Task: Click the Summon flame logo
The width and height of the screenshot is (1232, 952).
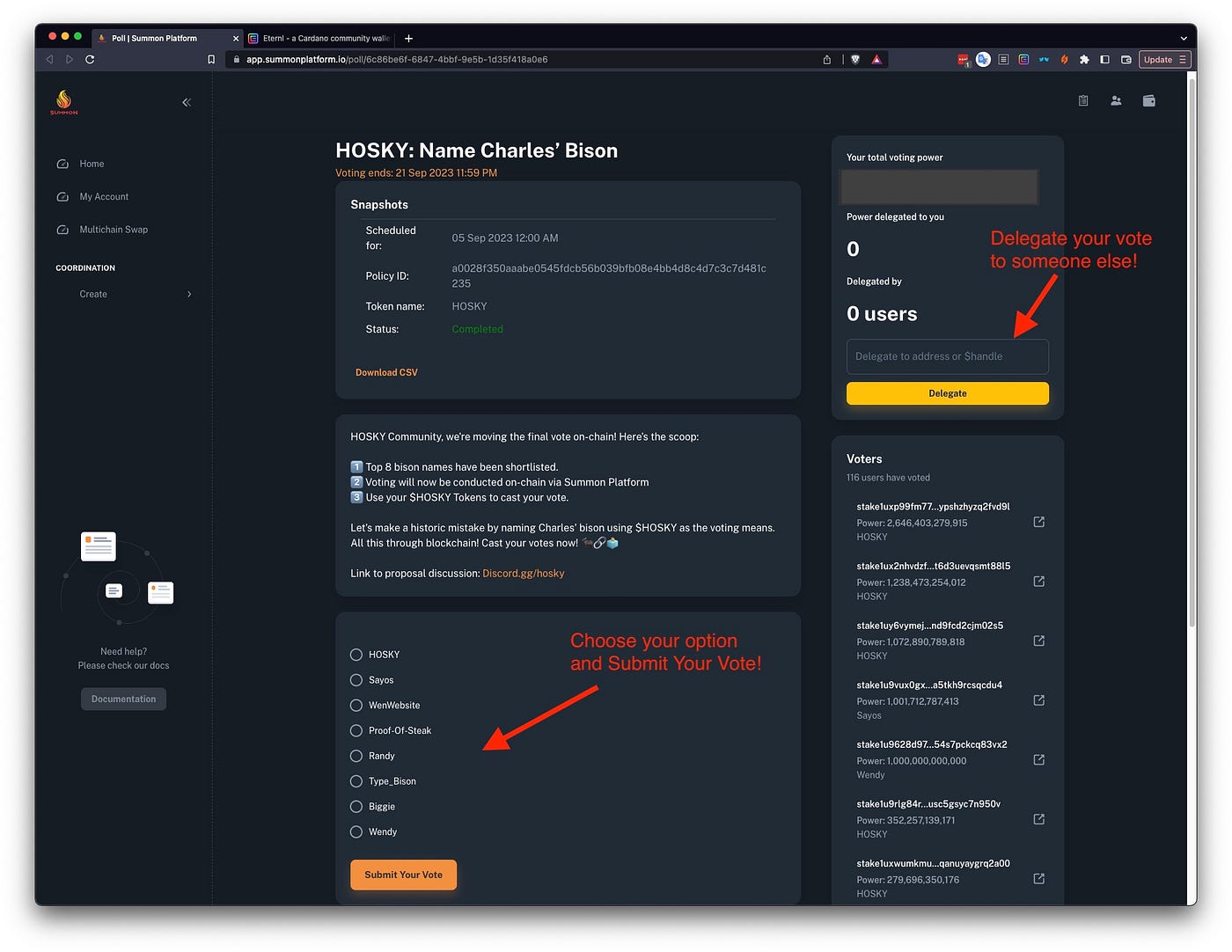Action: (63, 101)
